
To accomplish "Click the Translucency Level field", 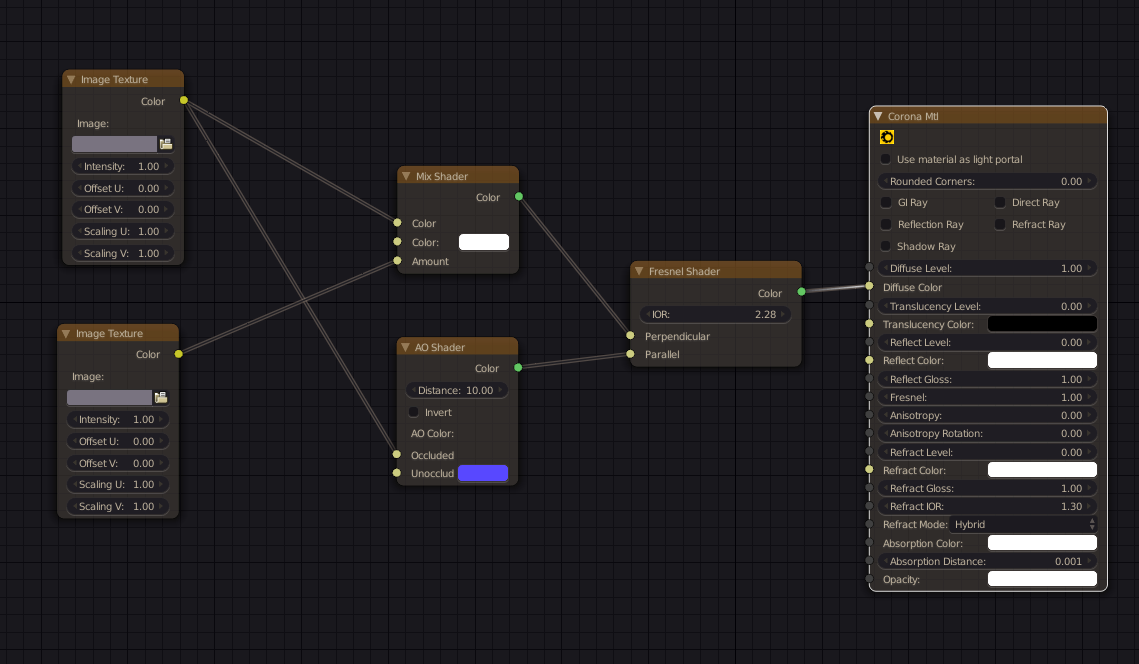I will pyautogui.click(x=987, y=307).
